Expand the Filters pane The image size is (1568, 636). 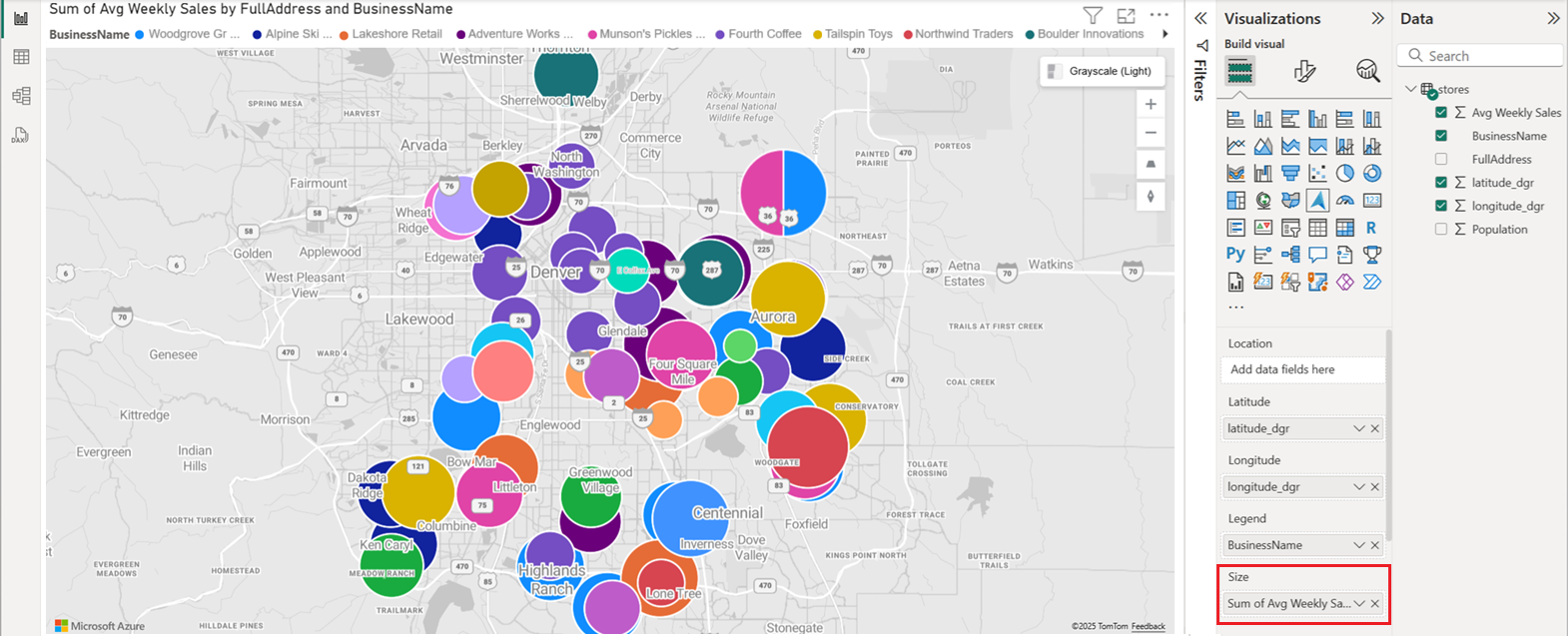[1200, 18]
